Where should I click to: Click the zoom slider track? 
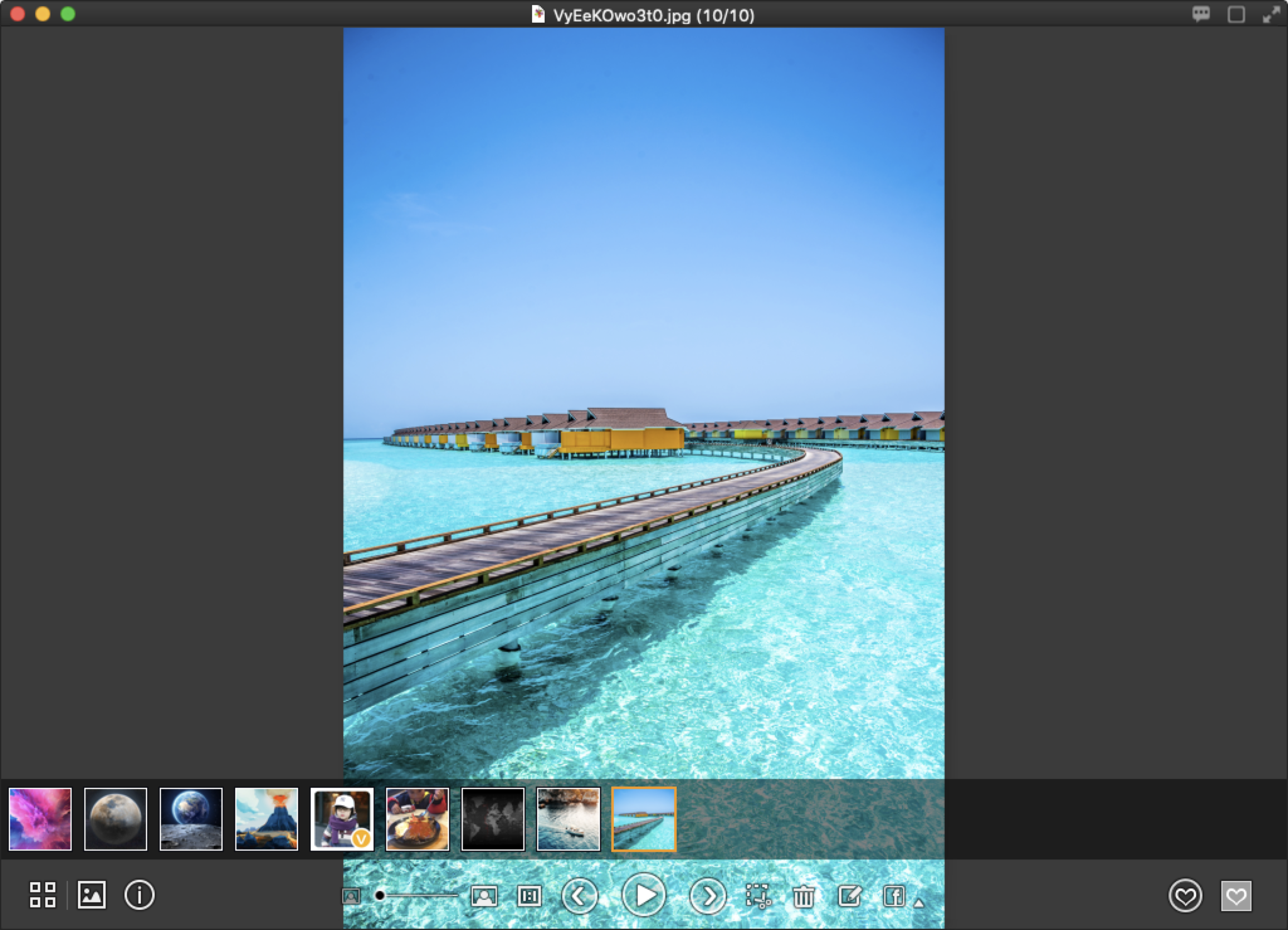point(421,895)
